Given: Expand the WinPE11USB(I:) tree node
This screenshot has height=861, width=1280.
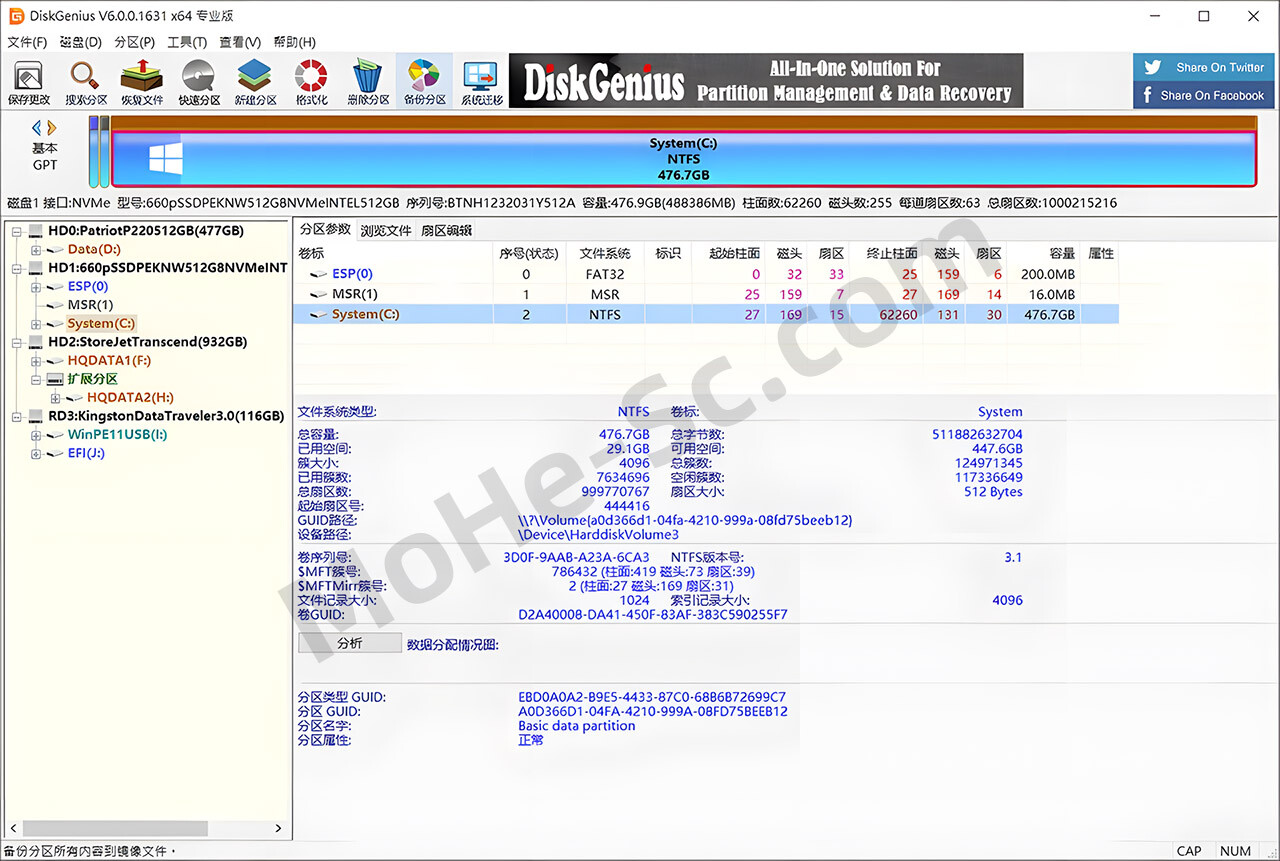Looking at the screenshot, I should [x=36, y=435].
